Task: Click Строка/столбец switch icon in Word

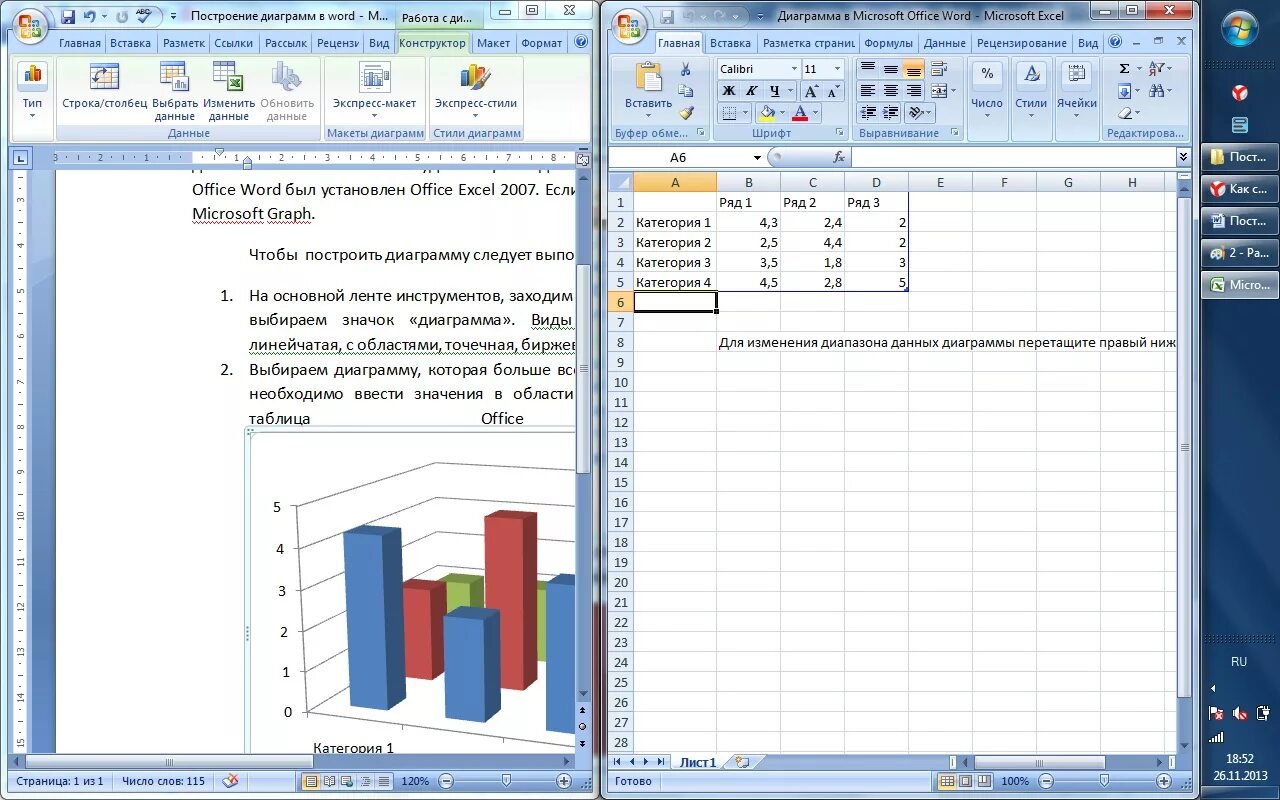Action: coord(104,78)
